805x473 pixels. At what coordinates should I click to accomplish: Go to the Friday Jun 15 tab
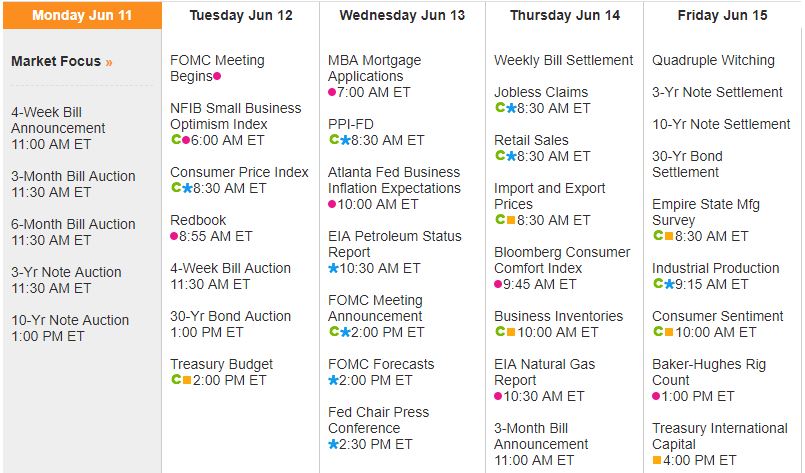[723, 15]
